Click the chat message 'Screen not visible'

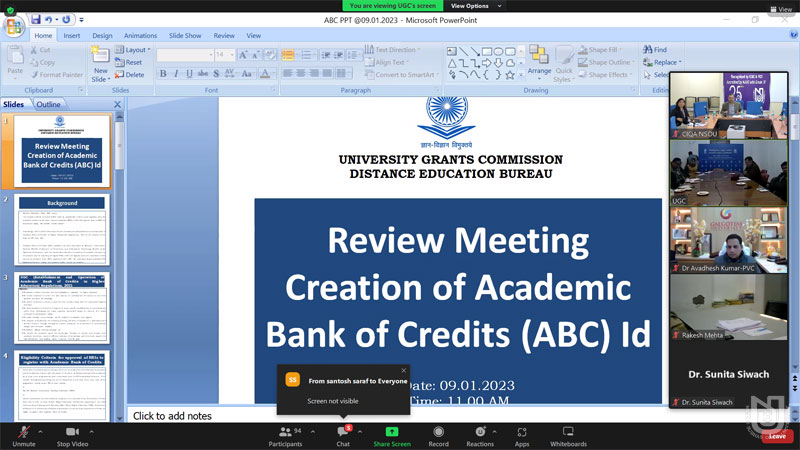333,401
